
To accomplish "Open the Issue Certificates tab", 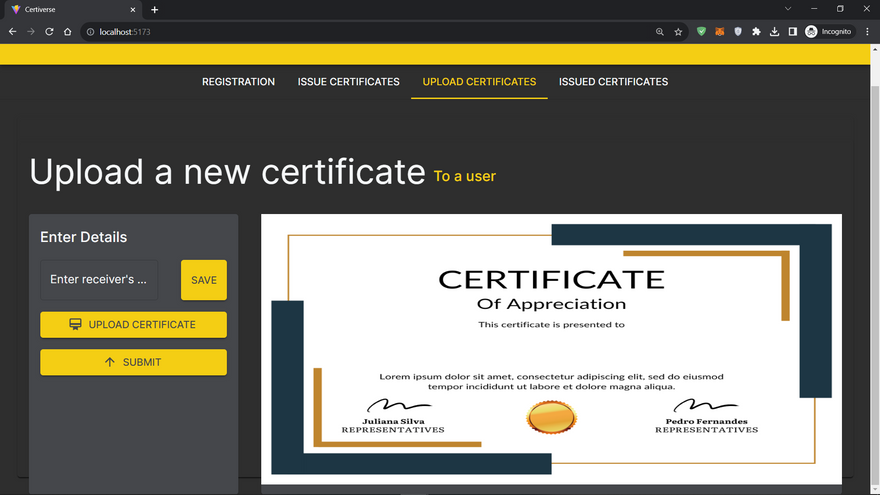I will (x=348, y=82).
